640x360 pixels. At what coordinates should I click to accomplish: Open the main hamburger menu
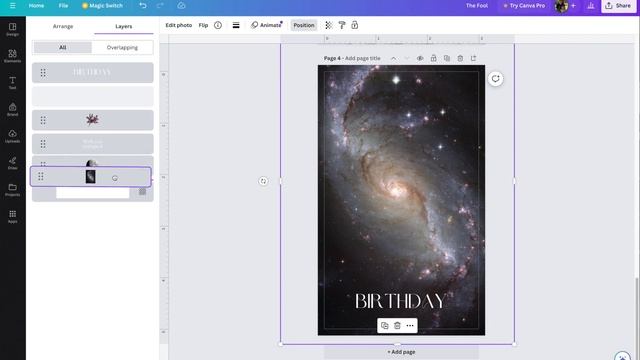tap(13, 6)
